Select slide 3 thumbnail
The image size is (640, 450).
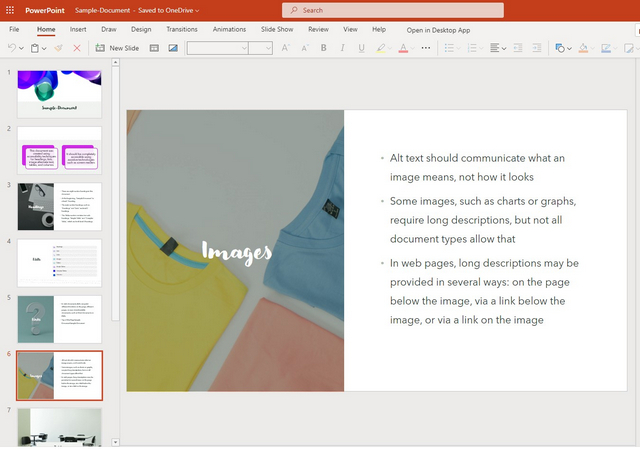(x=60, y=207)
